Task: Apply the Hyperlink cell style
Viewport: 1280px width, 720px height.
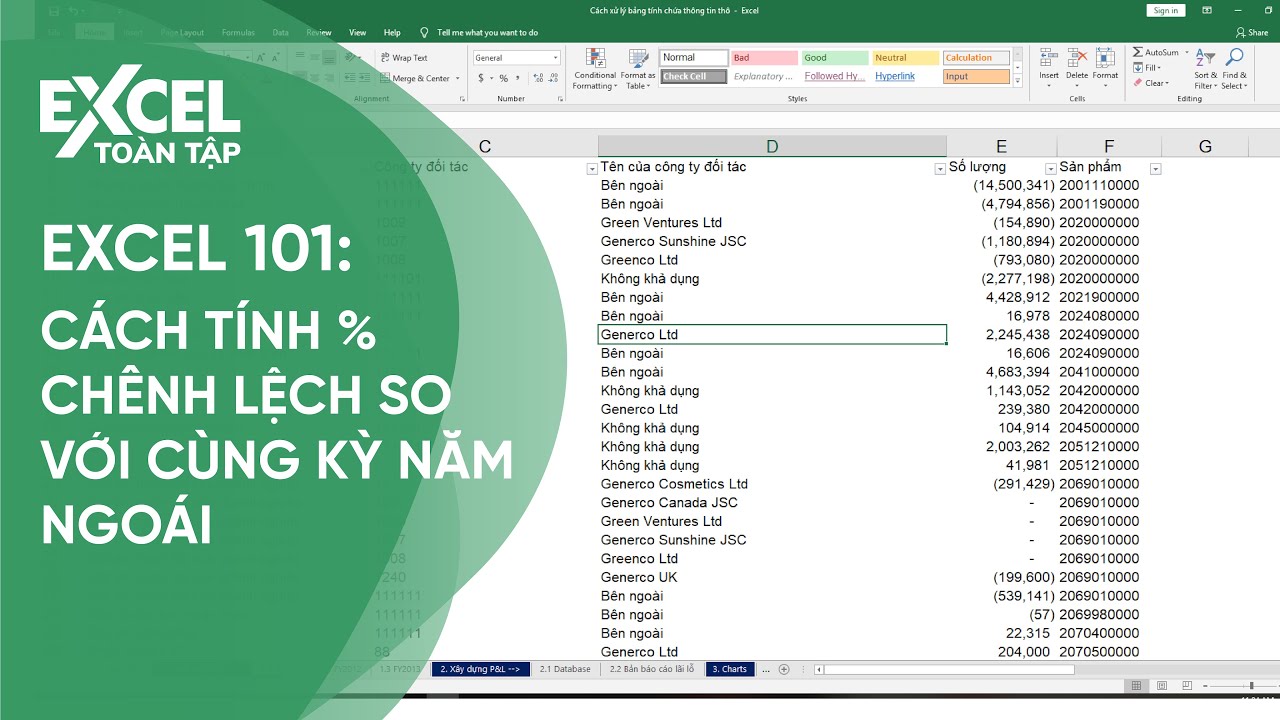Action: click(906, 76)
